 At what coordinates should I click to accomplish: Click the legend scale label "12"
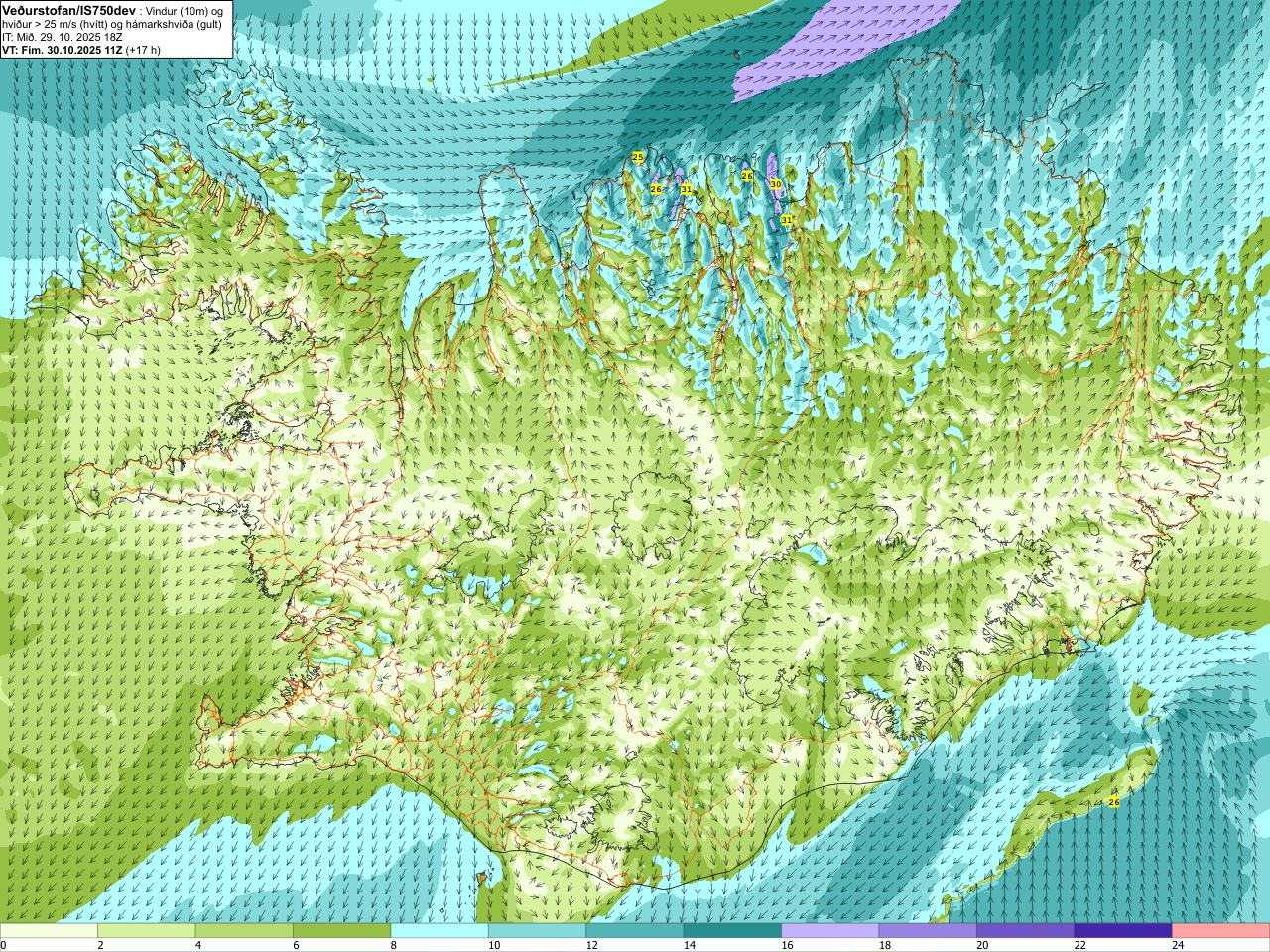[591, 945]
